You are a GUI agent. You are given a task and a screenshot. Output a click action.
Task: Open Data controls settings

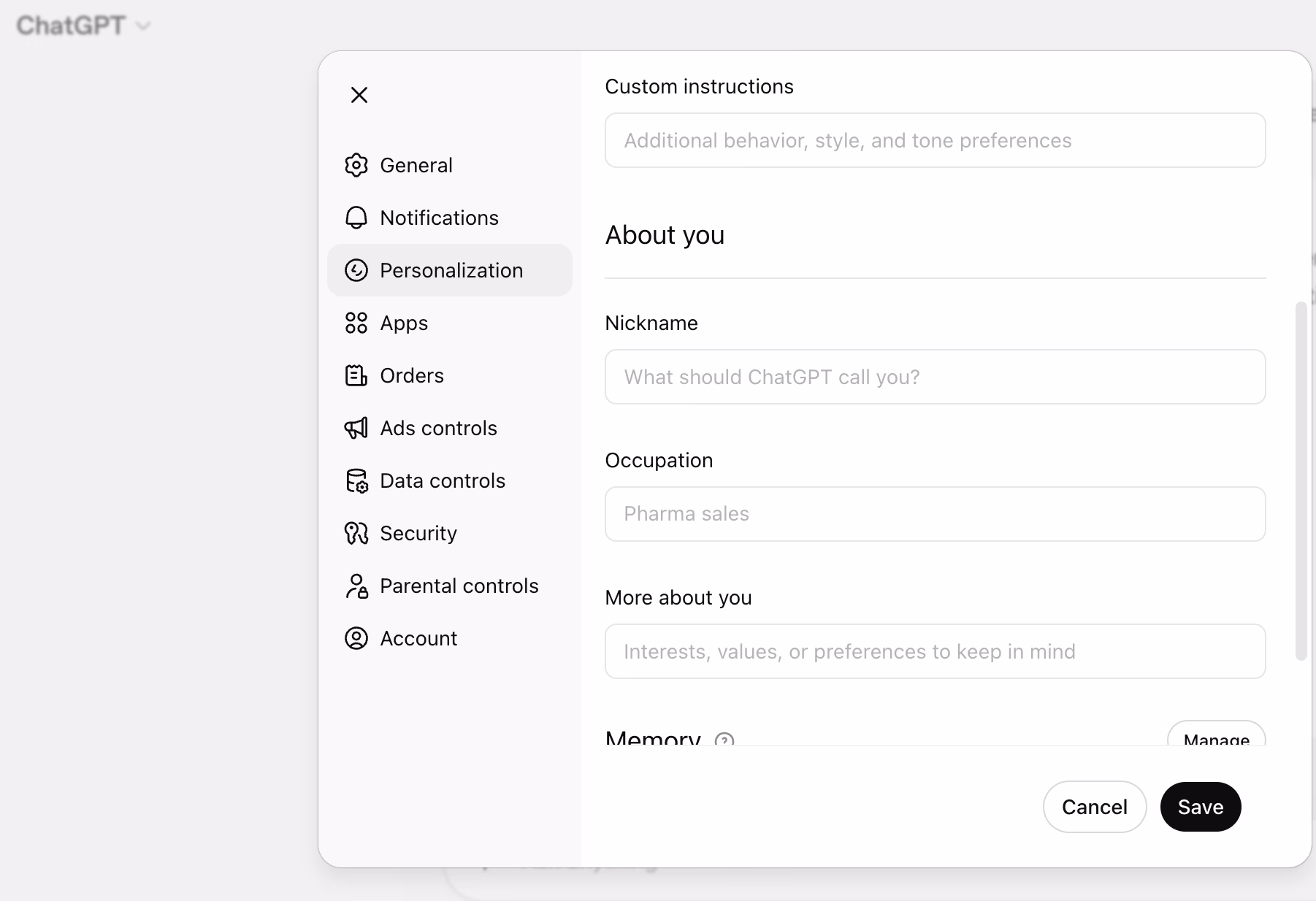pyautogui.click(x=450, y=480)
